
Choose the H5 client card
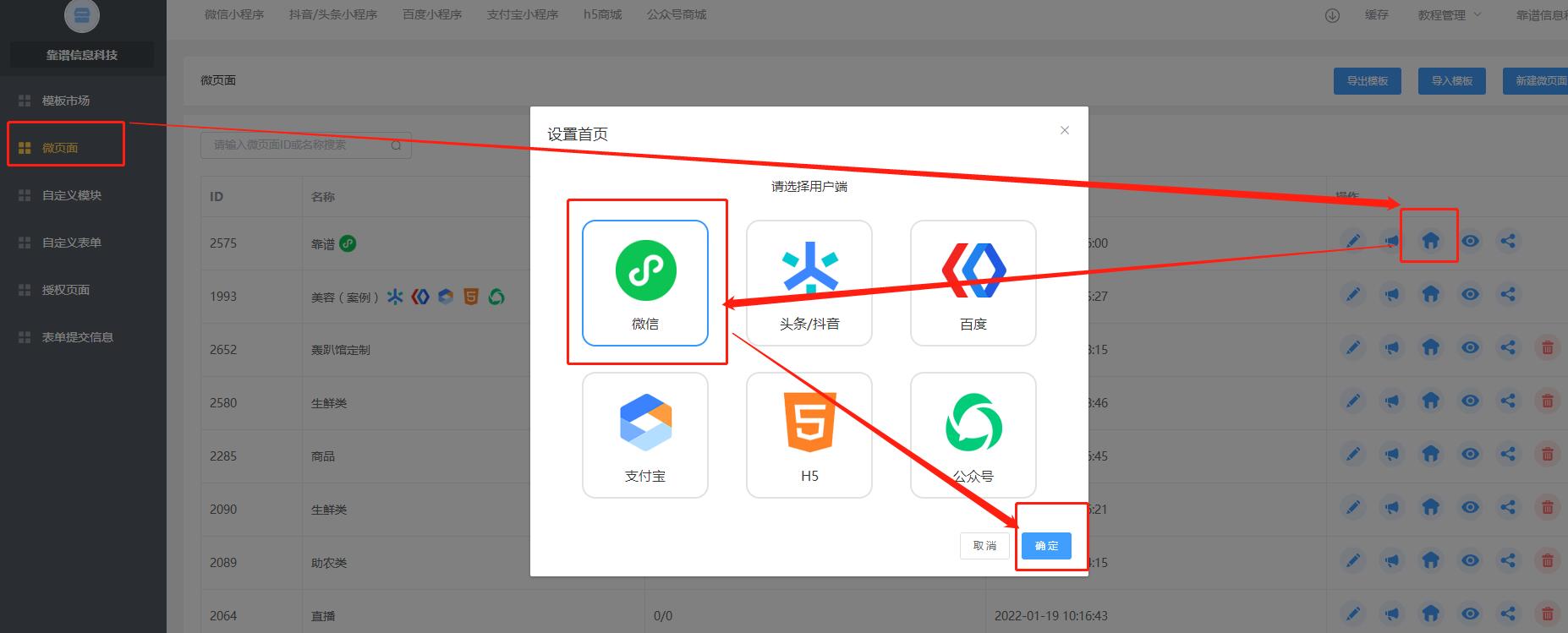tap(809, 435)
